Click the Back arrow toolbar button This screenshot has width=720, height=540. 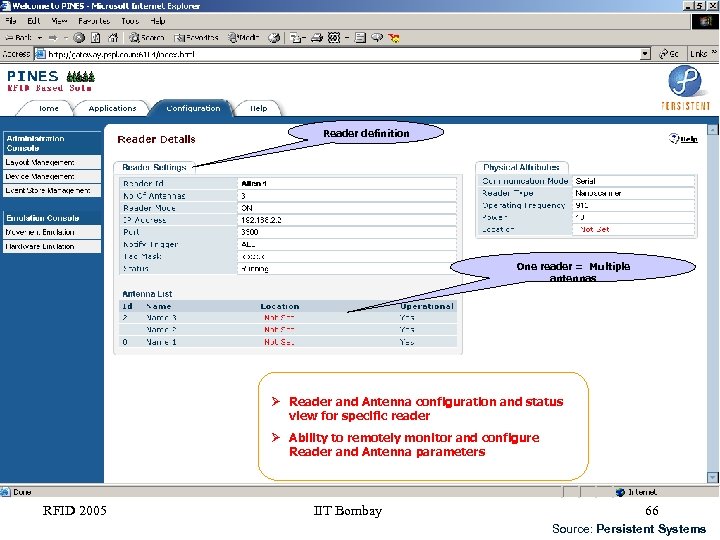click(18, 38)
